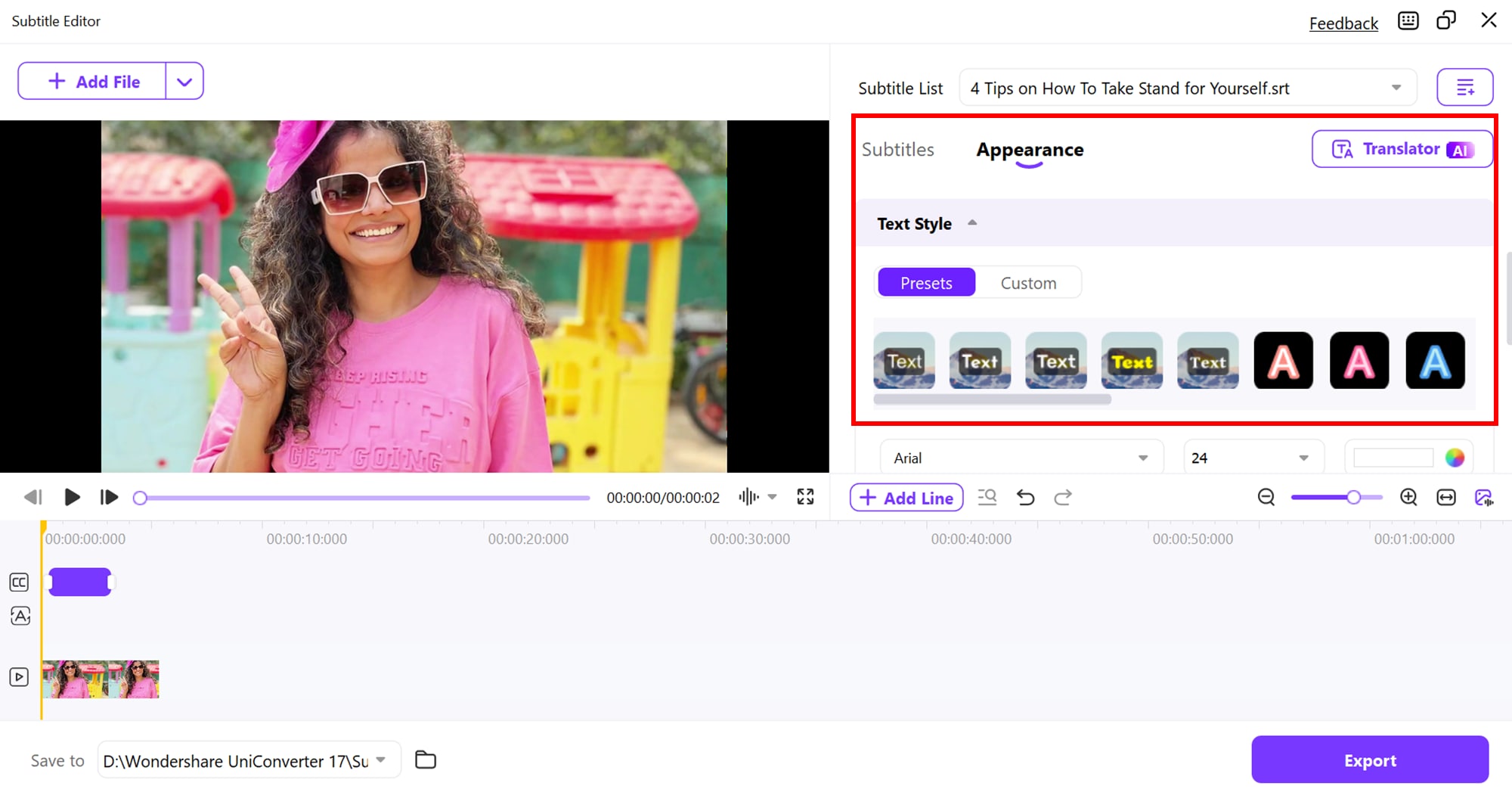Switch to Custom text style
1512x795 pixels.
tap(1028, 283)
